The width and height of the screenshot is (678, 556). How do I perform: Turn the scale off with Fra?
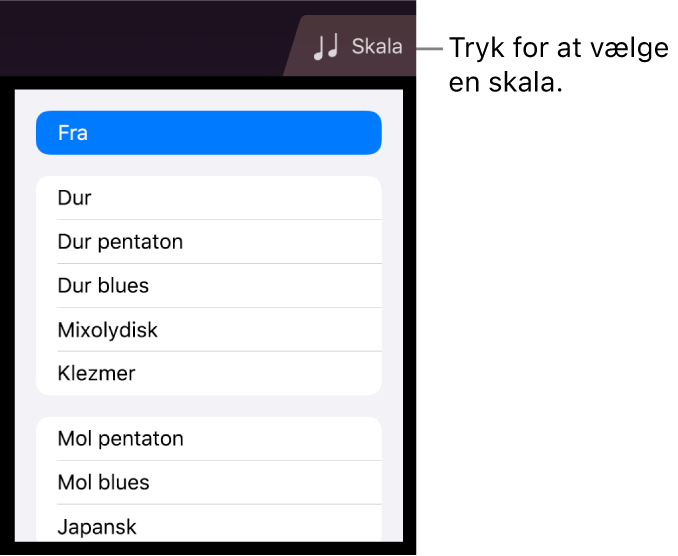(x=208, y=133)
